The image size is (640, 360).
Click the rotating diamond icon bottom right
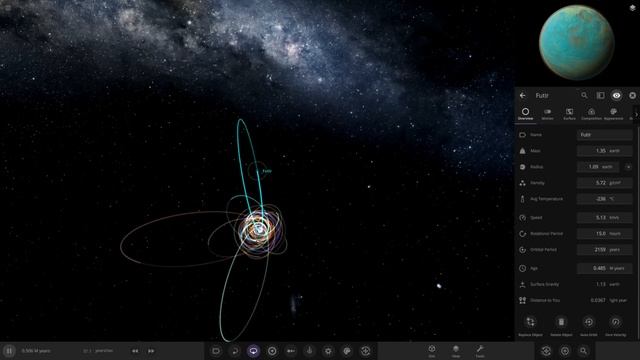(546, 351)
